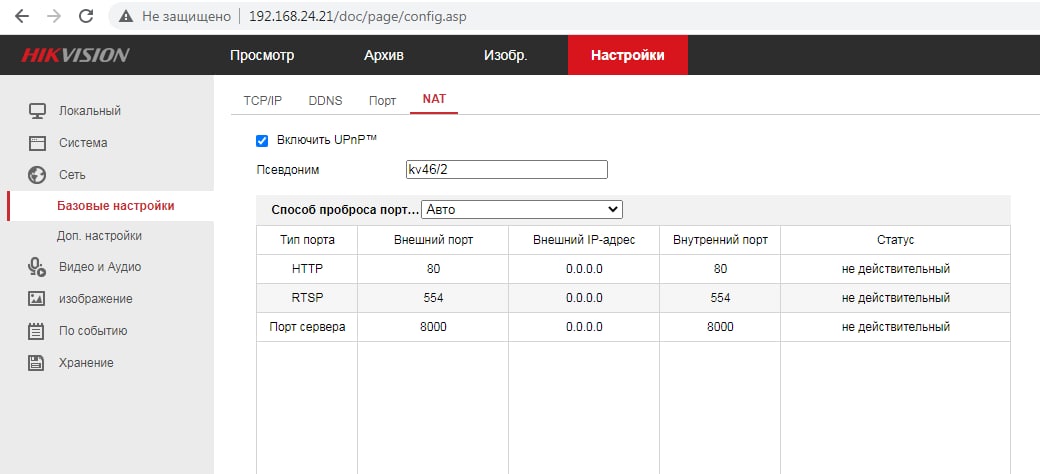Click the Псевдоним field label

click(288, 170)
